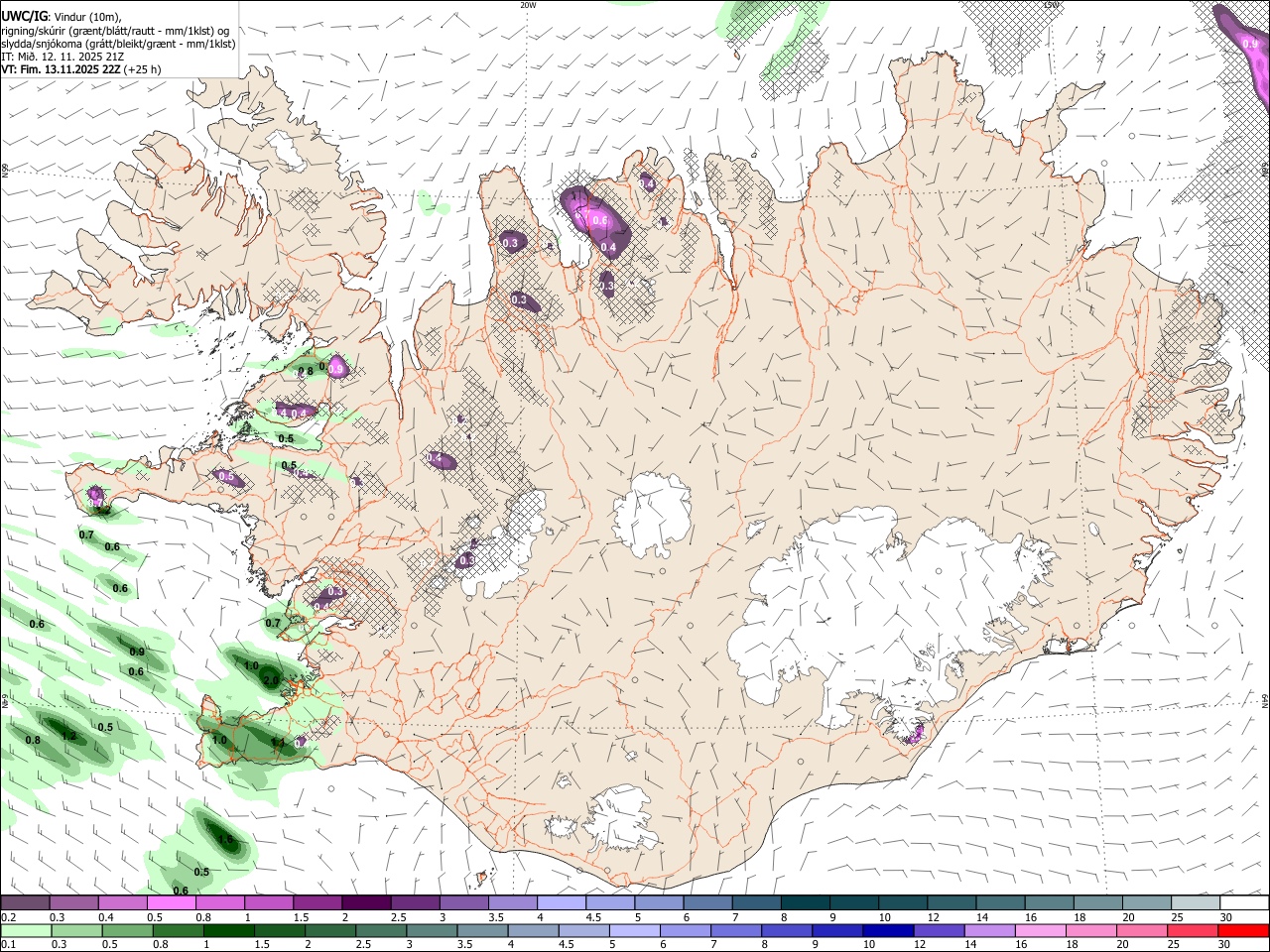
Task: Click the upper legend swatch between 0.2 and 0.3
Action: click(x=25, y=903)
